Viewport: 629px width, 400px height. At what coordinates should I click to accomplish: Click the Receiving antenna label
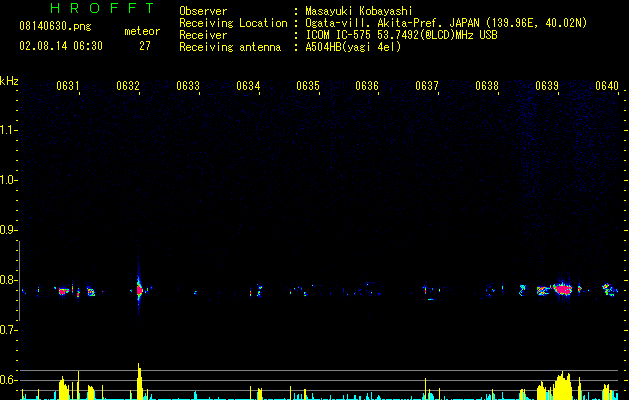tap(230, 47)
